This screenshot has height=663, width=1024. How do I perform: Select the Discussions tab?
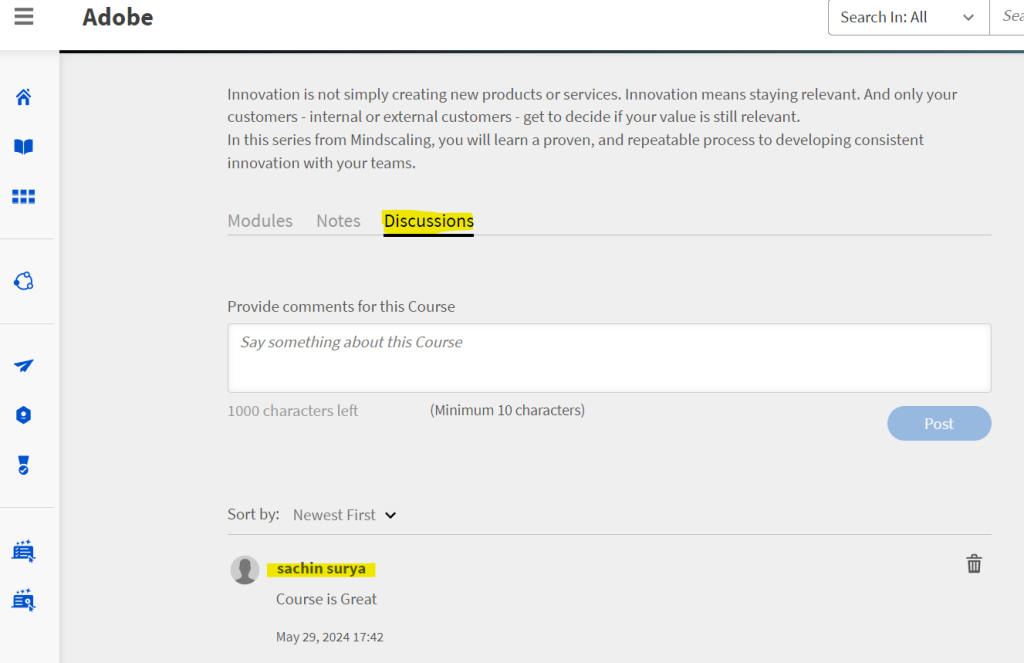point(428,221)
